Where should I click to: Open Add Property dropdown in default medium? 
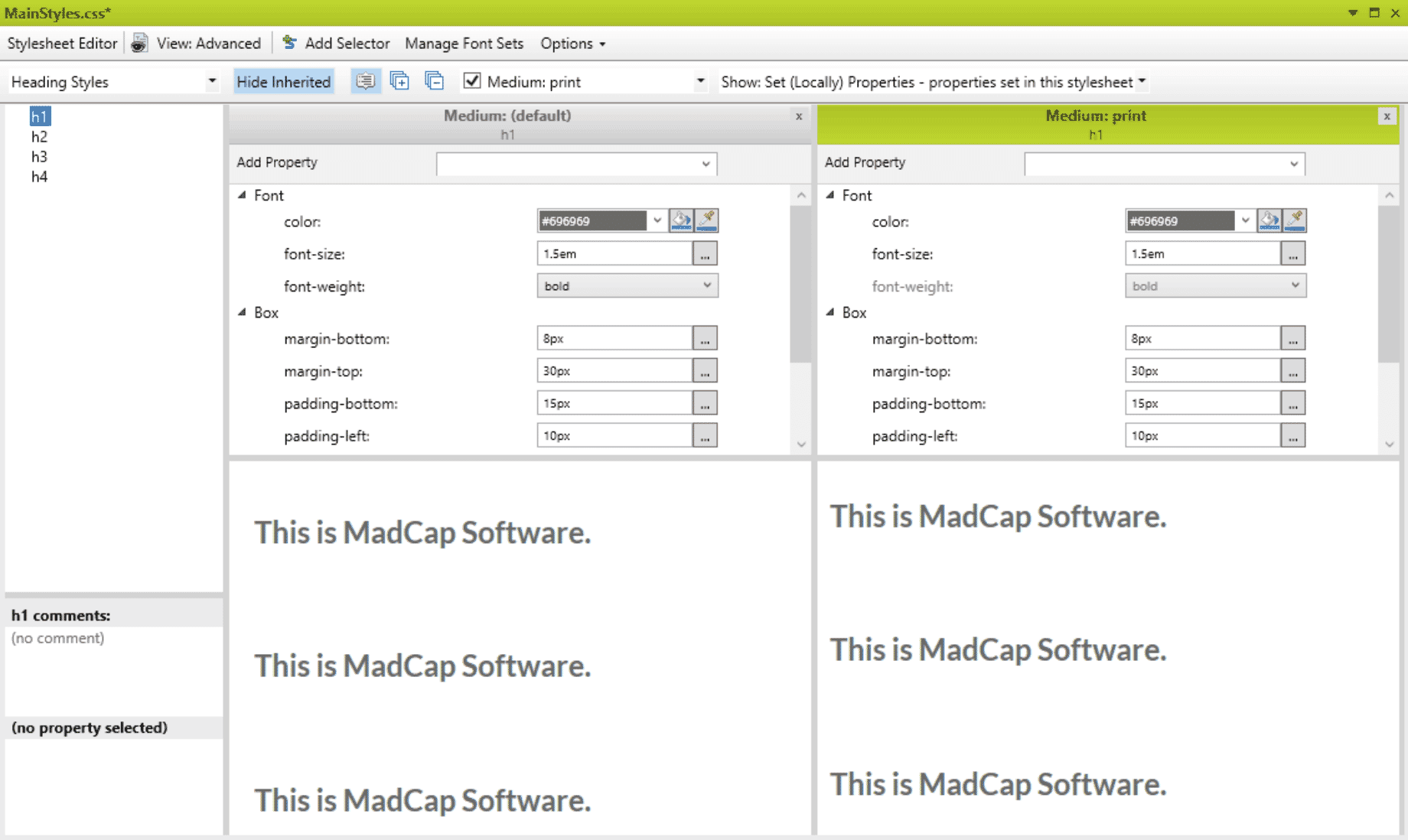point(706,164)
